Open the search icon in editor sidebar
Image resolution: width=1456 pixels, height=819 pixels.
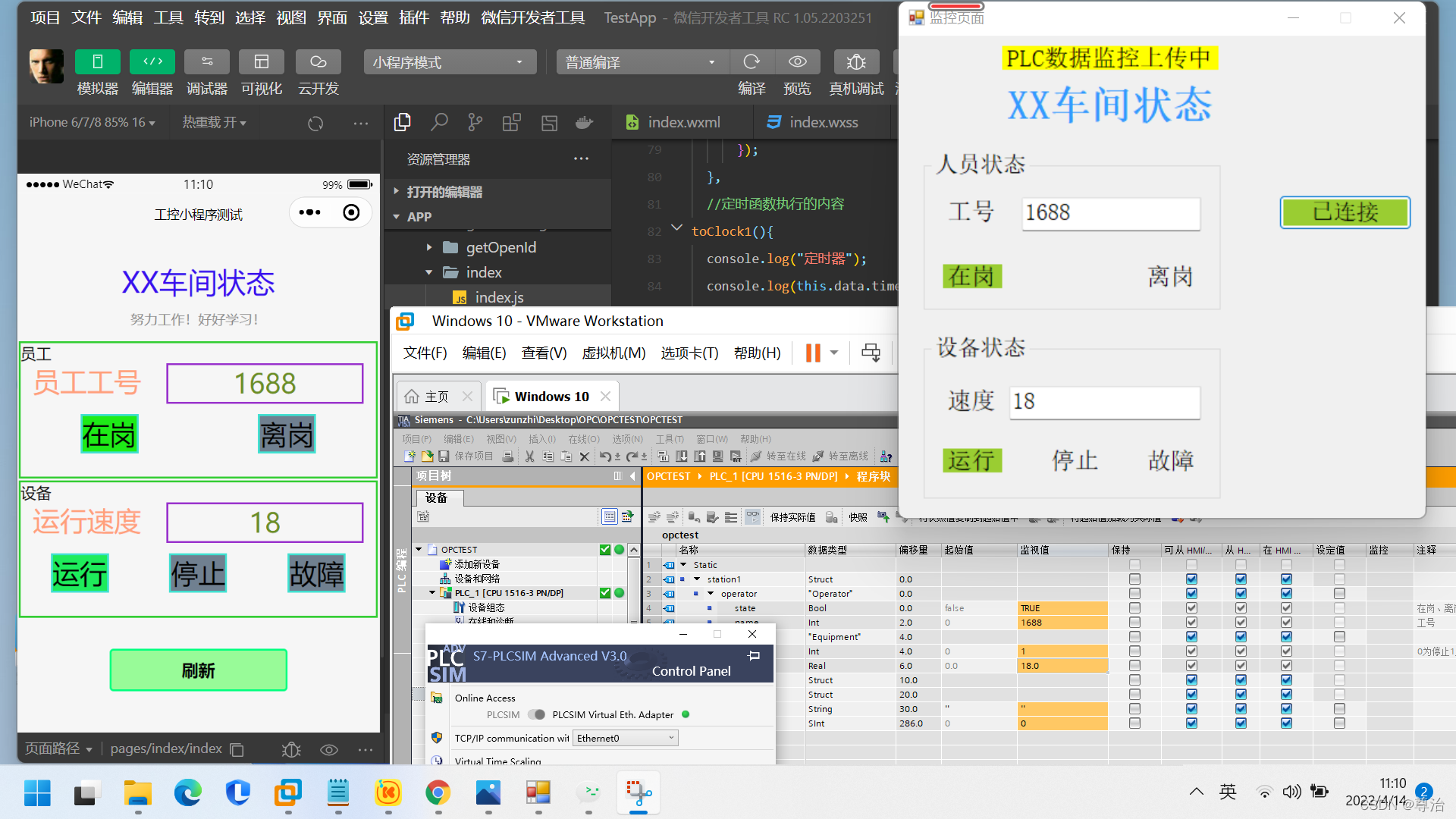[x=439, y=122]
